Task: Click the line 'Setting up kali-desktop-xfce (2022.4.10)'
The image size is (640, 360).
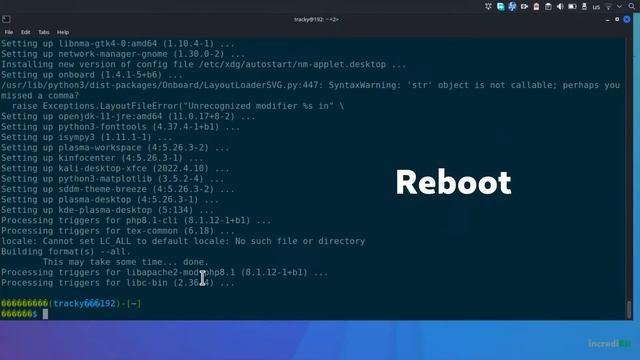Action: [115, 168]
